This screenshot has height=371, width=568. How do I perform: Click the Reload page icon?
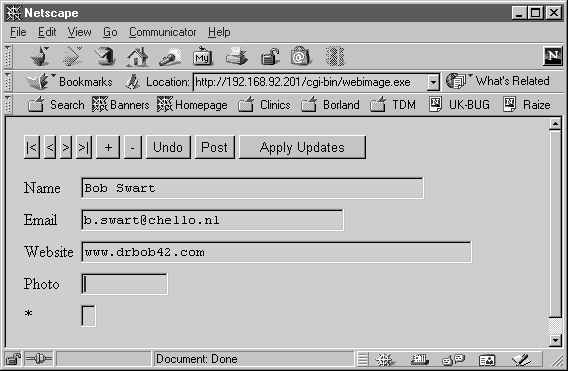105,57
